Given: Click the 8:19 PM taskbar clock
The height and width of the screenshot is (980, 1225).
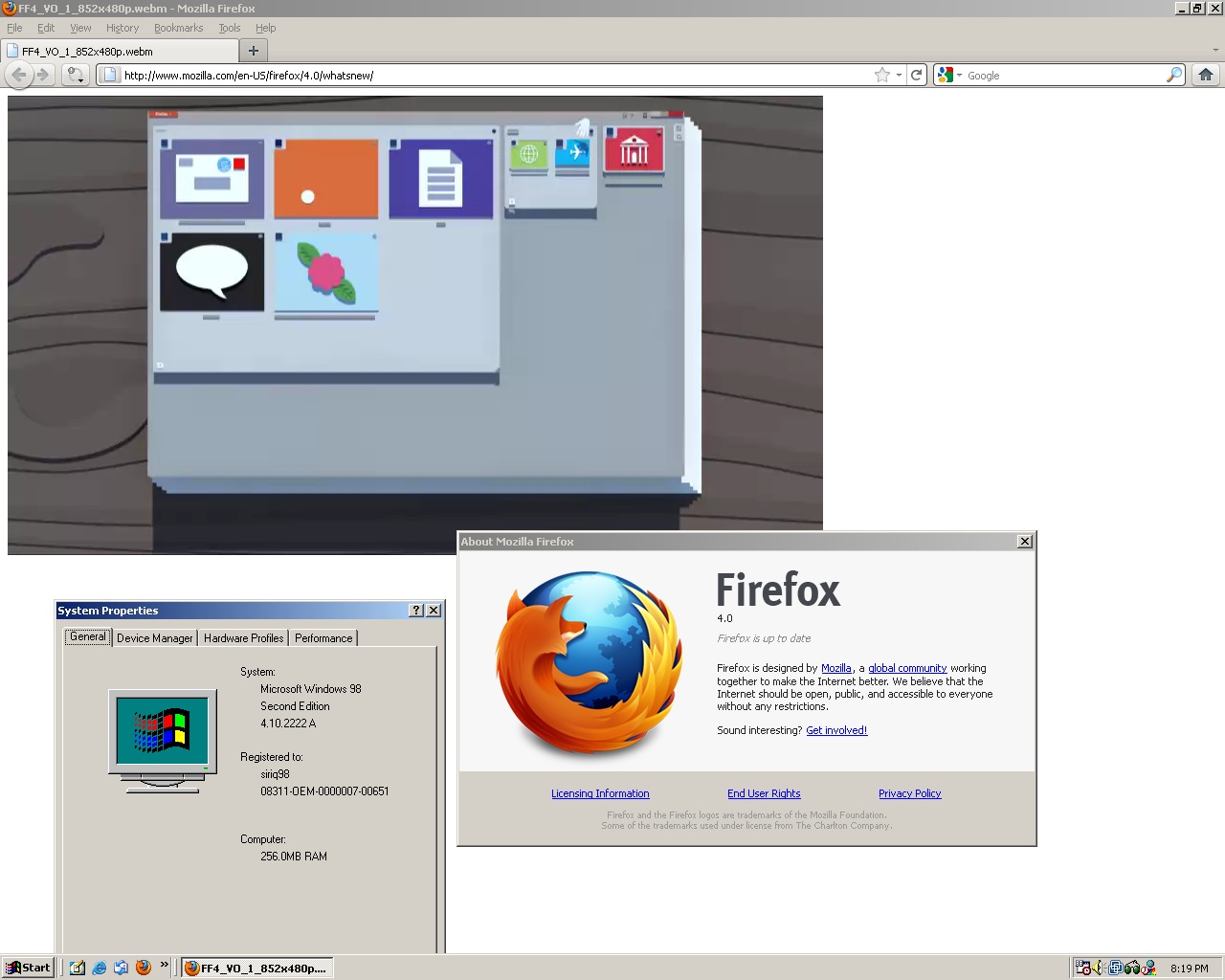Looking at the screenshot, I should (x=1190, y=969).
